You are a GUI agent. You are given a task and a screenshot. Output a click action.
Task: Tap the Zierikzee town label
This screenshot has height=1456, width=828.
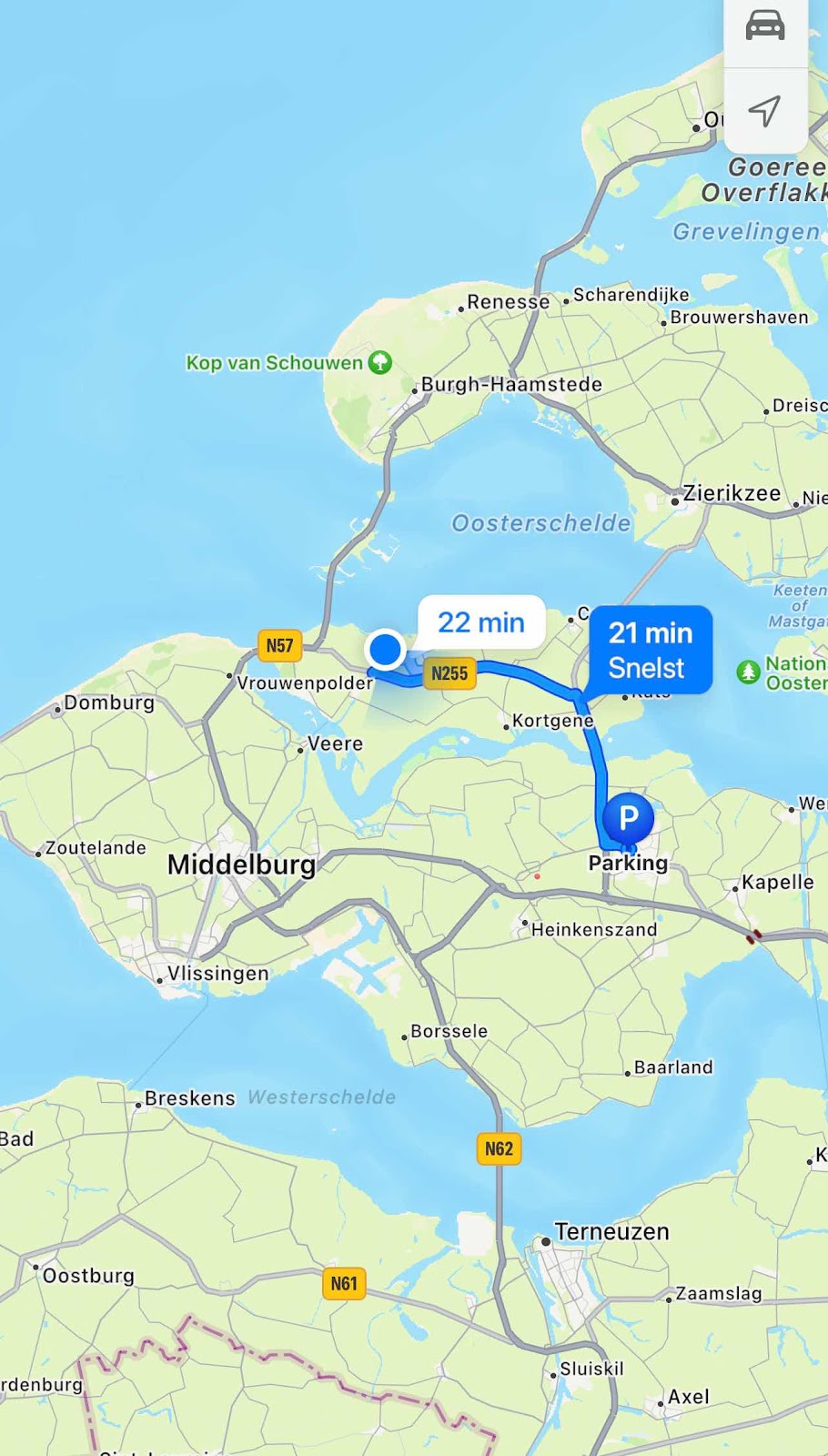coord(732,493)
